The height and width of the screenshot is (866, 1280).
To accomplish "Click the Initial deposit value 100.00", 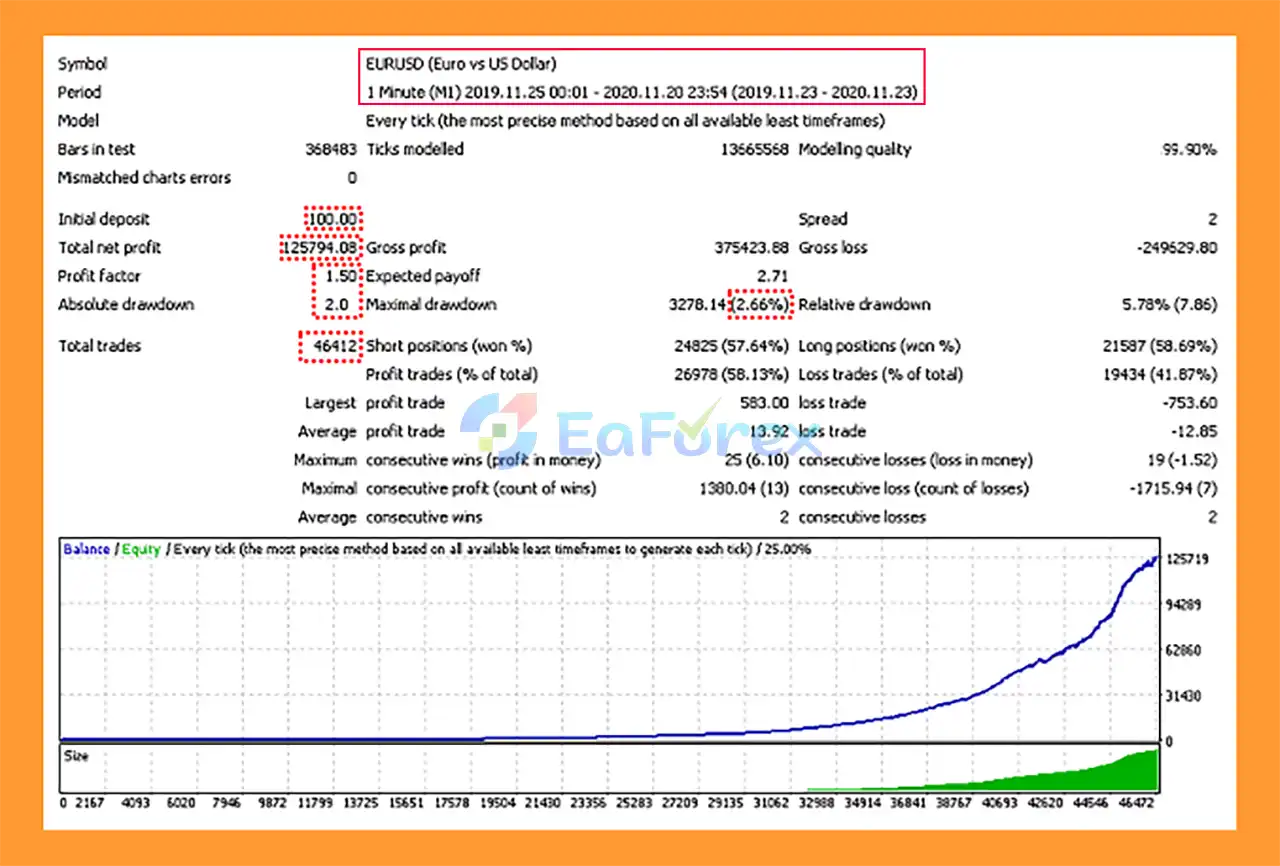I will click(x=333, y=219).
